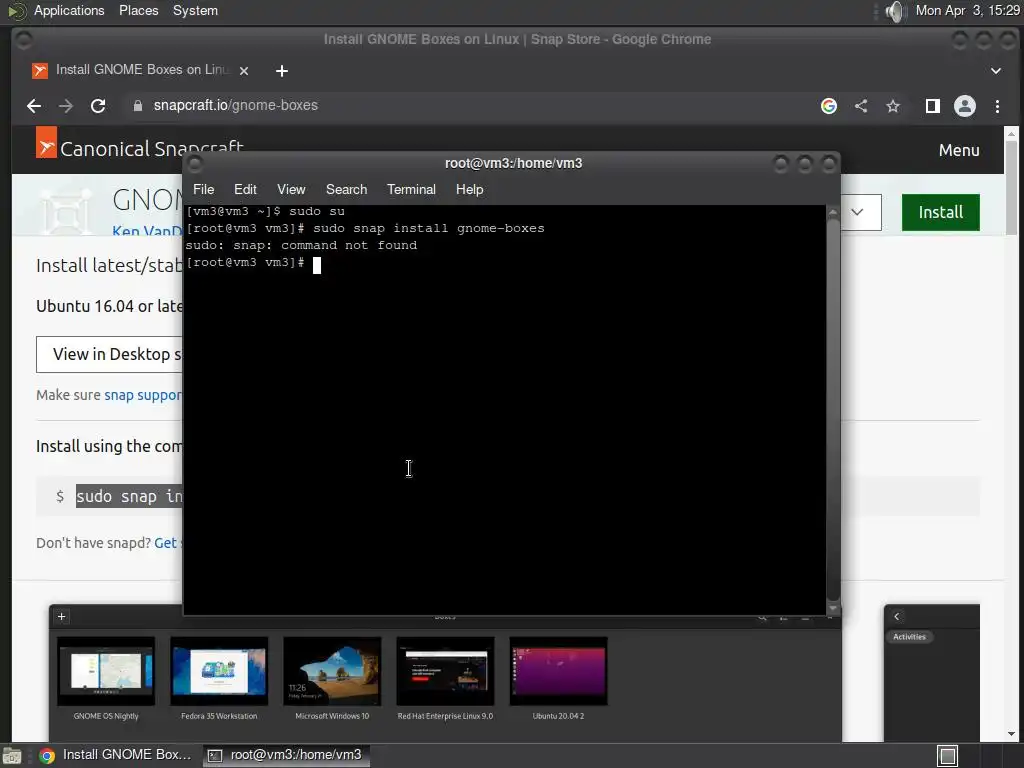The image size is (1024, 768).
Task: Expand the channel dropdown beside Install
Action: click(x=858, y=212)
